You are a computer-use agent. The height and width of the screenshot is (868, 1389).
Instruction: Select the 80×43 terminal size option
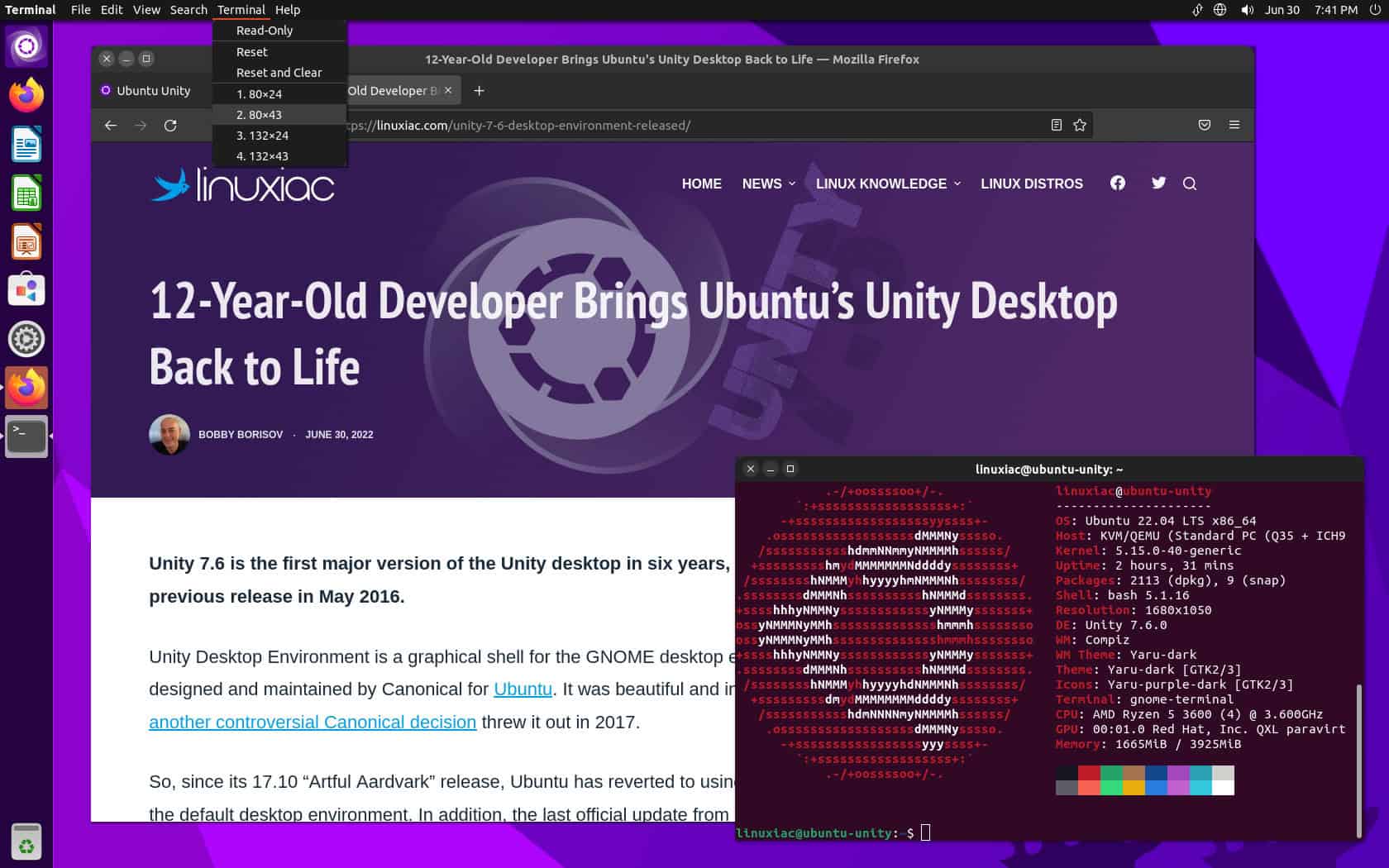[259, 114]
